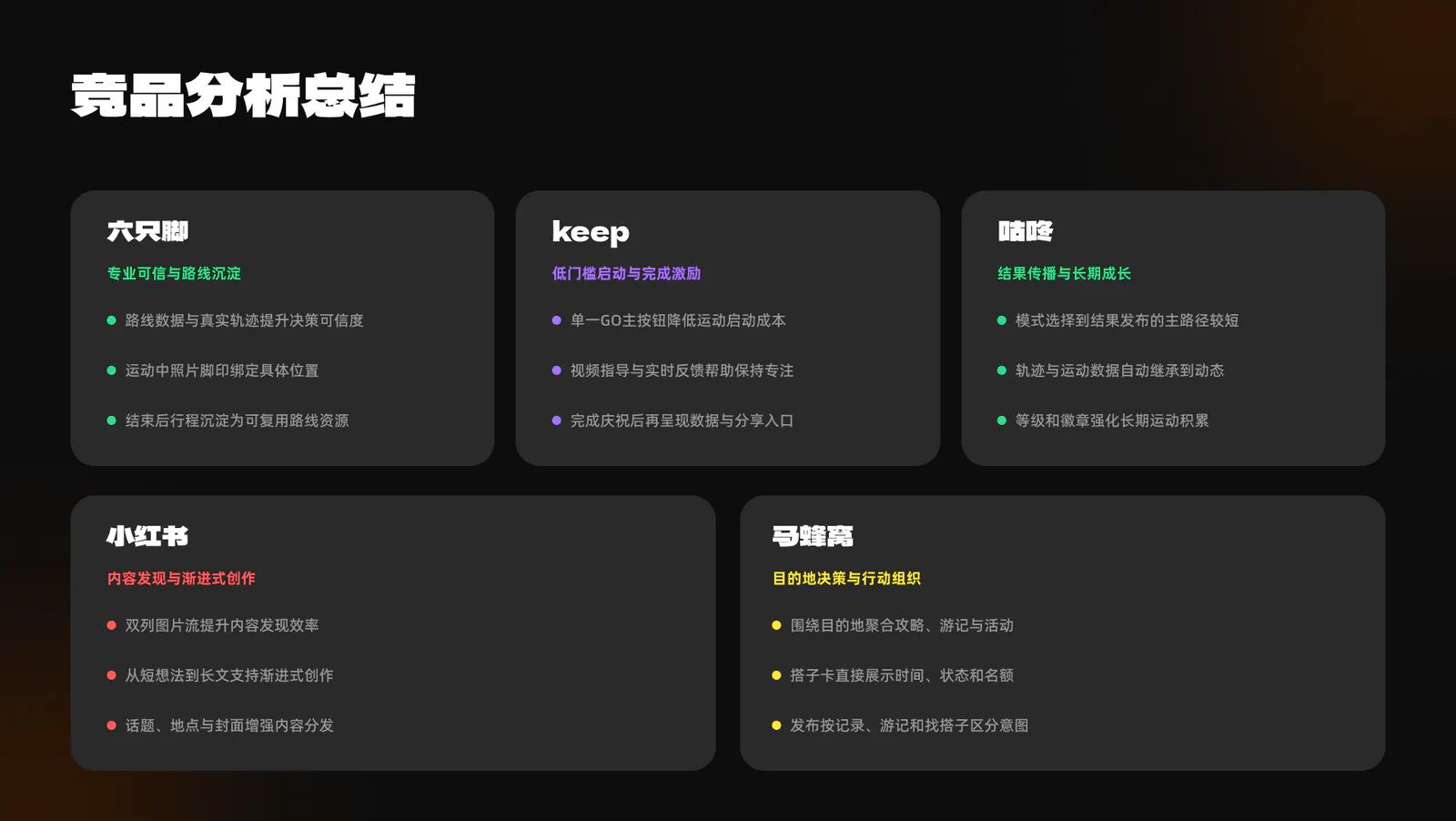This screenshot has height=821, width=1456.
Task: Click bullet 双列图片流提升内容发现效率
Action: click(x=222, y=625)
